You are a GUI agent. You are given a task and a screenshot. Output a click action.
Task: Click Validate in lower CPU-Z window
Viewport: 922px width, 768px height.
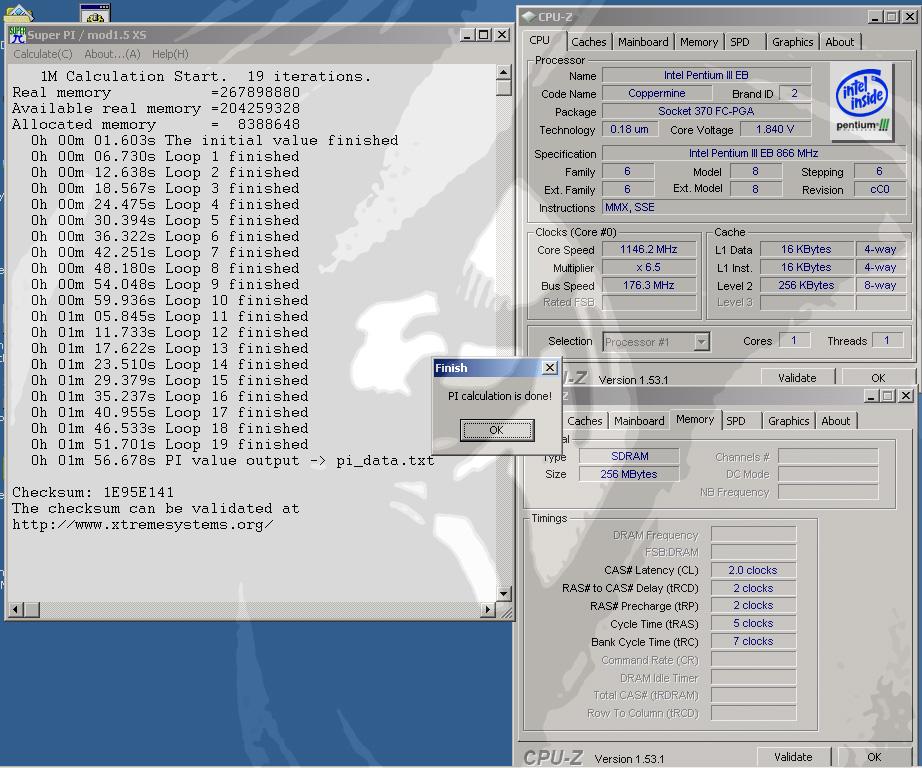(793, 757)
